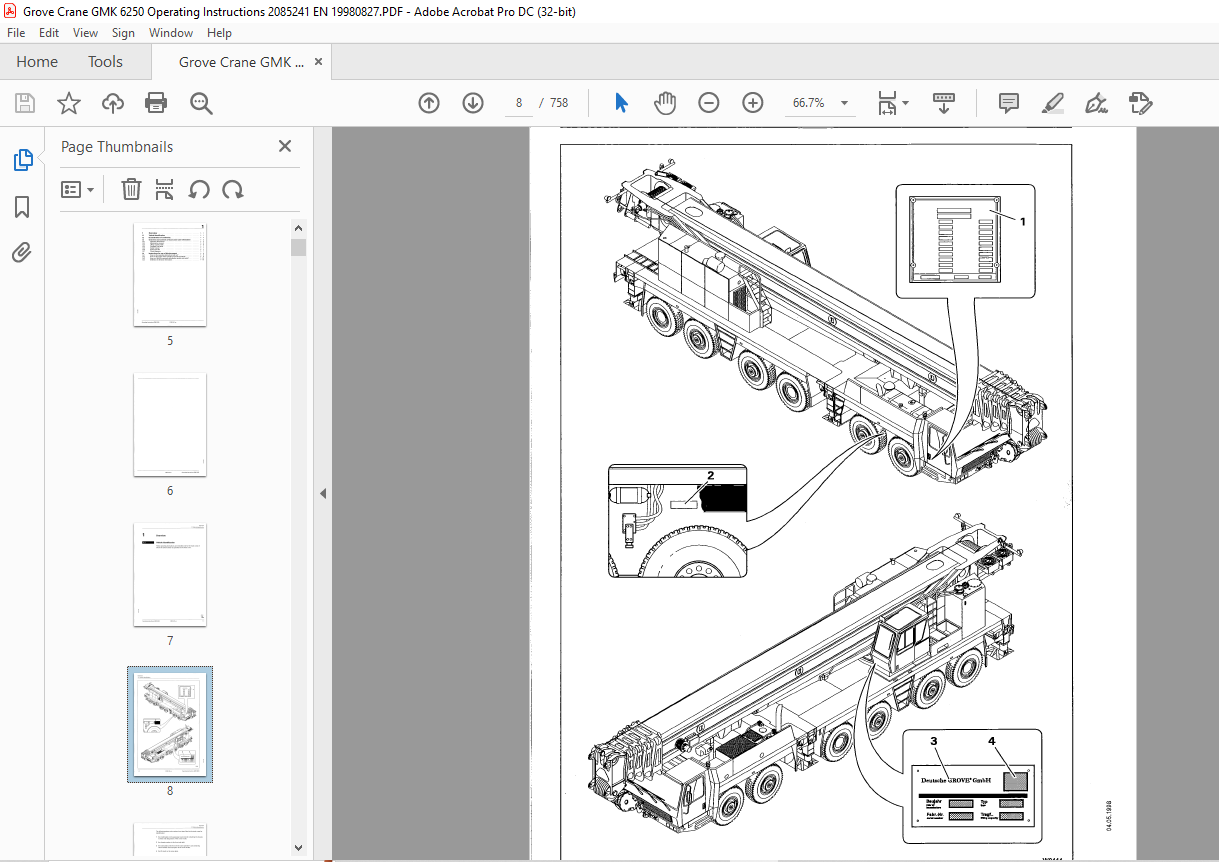Zoom out with minus button
Image resolution: width=1219 pixels, height=862 pixels.
click(x=709, y=103)
